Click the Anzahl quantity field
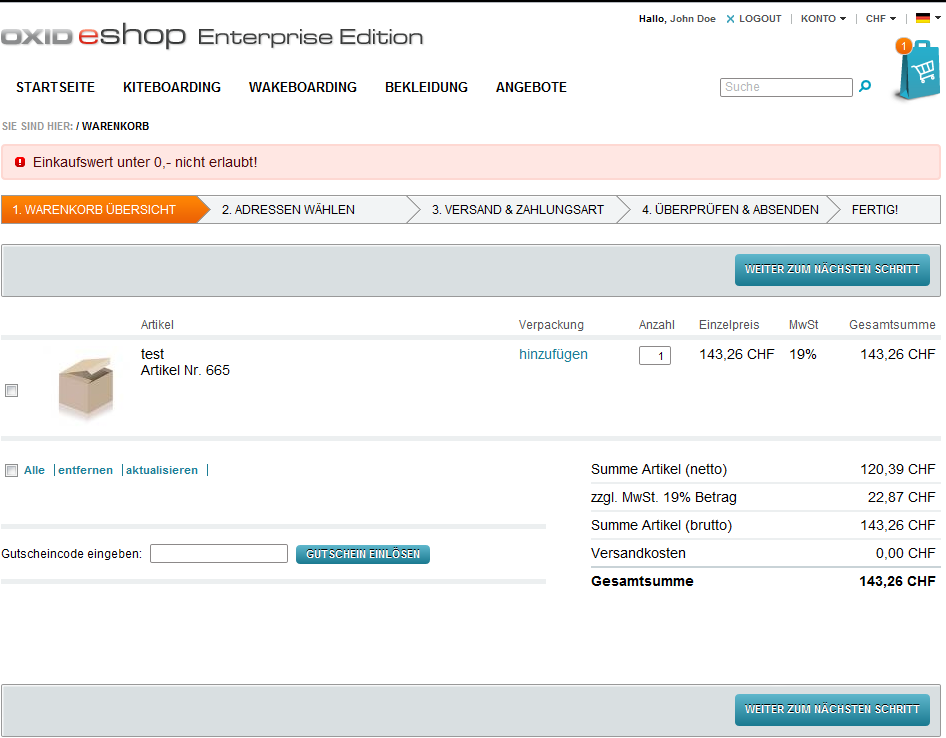The height and width of the screenshot is (738, 946). (x=655, y=356)
